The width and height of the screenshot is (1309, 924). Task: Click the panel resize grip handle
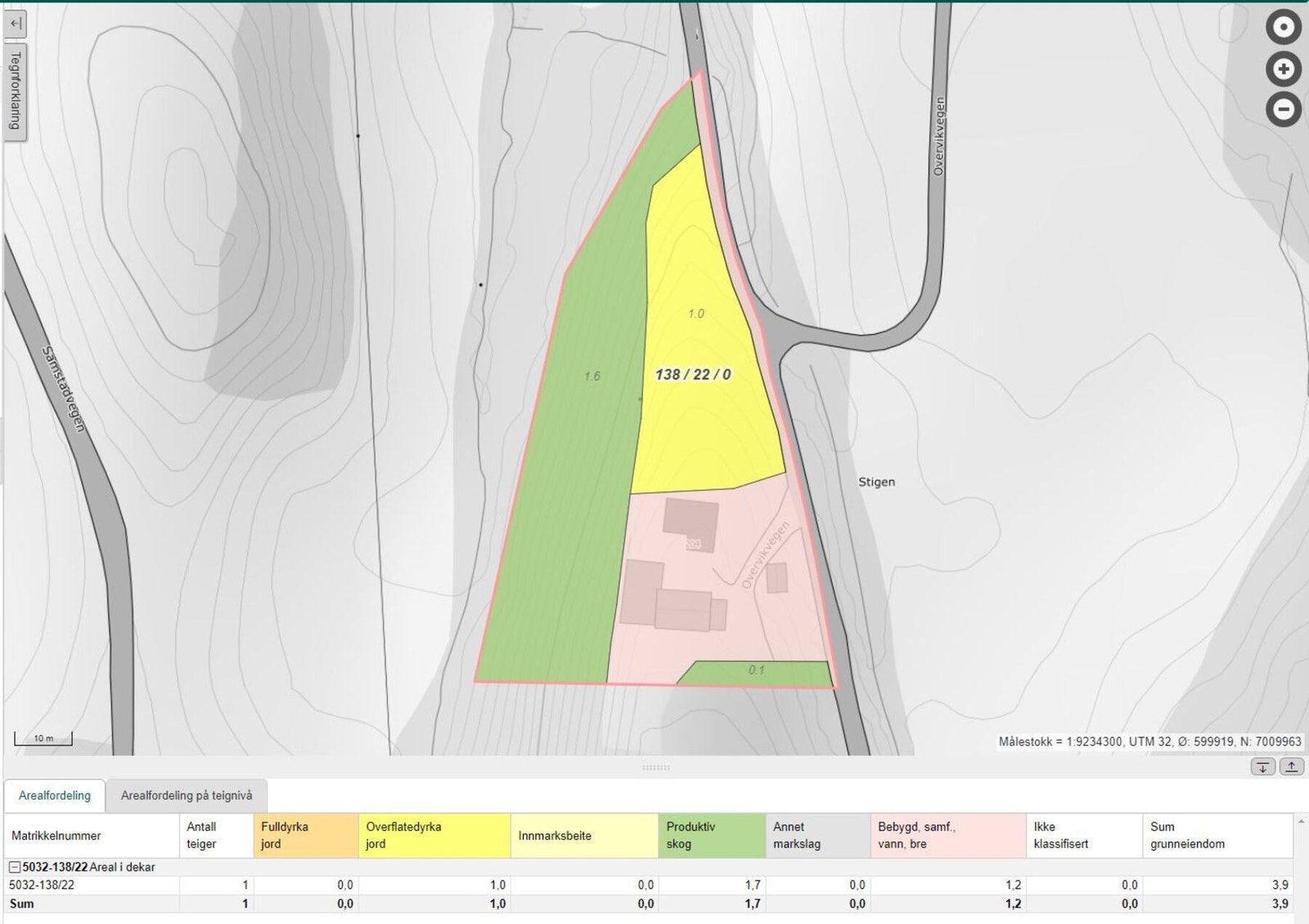click(x=655, y=768)
